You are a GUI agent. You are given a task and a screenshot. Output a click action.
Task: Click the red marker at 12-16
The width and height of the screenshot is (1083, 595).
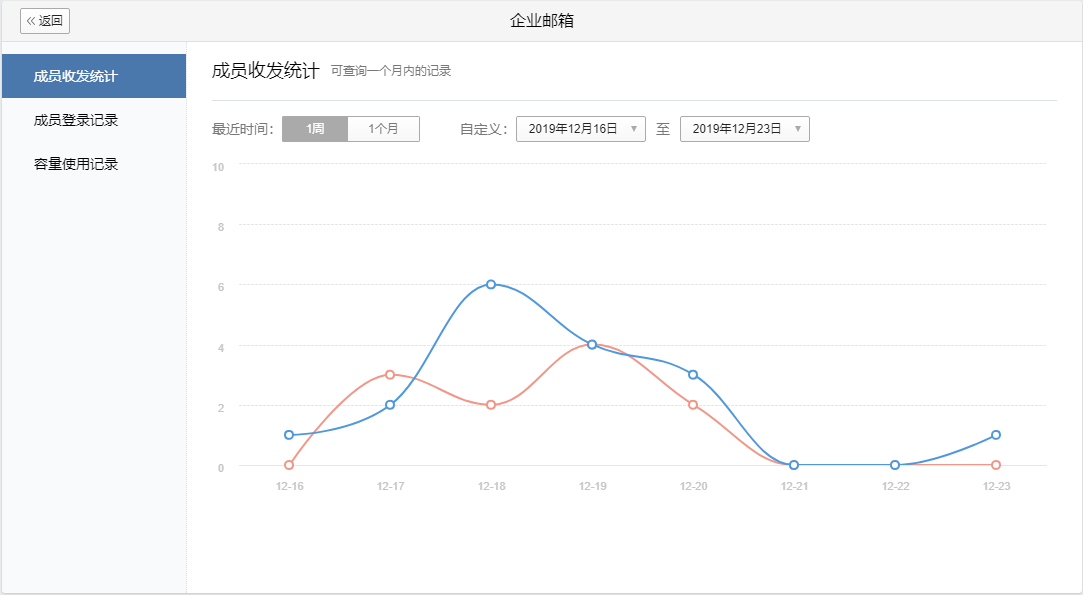(x=287, y=464)
